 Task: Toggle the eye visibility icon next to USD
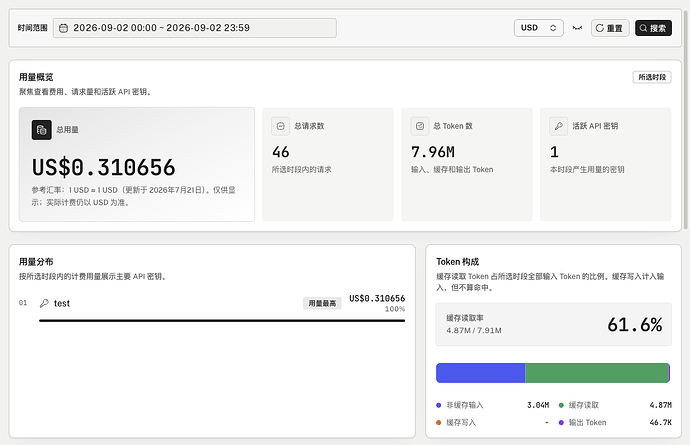point(577,28)
